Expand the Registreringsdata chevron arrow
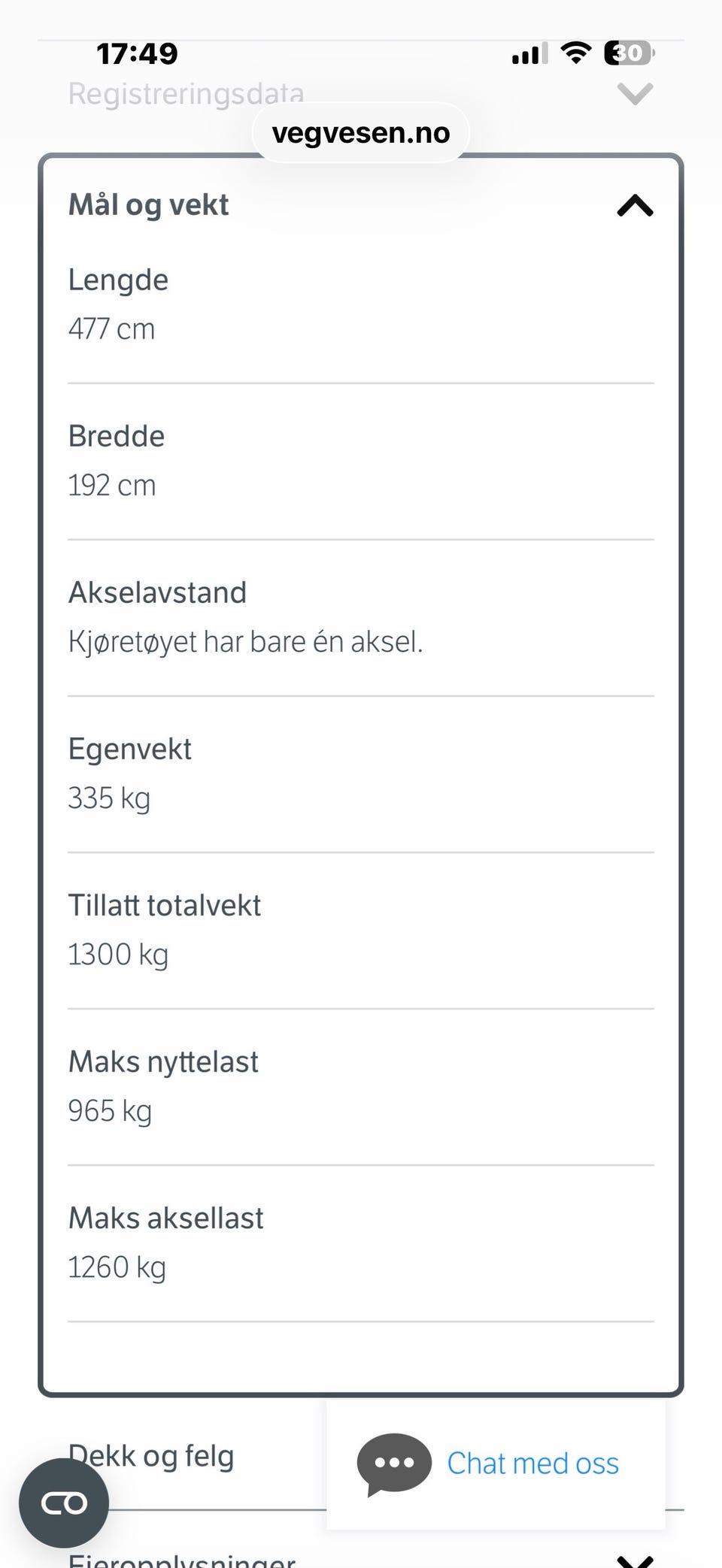 pyautogui.click(x=635, y=95)
